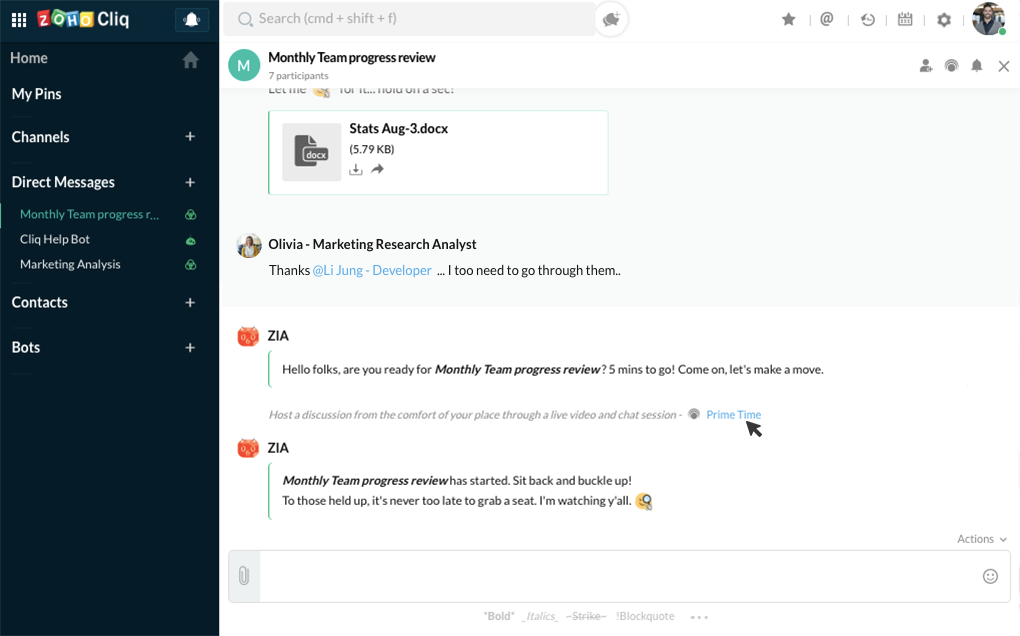
Task: Expand Channels with the plus button
Action: [x=190, y=137]
